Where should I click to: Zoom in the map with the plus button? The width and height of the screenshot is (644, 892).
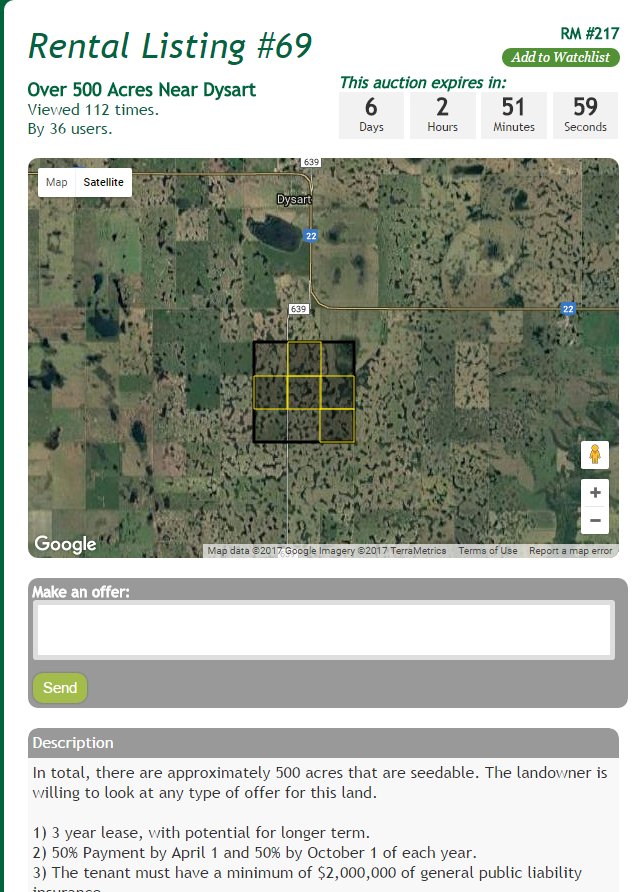[595, 492]
